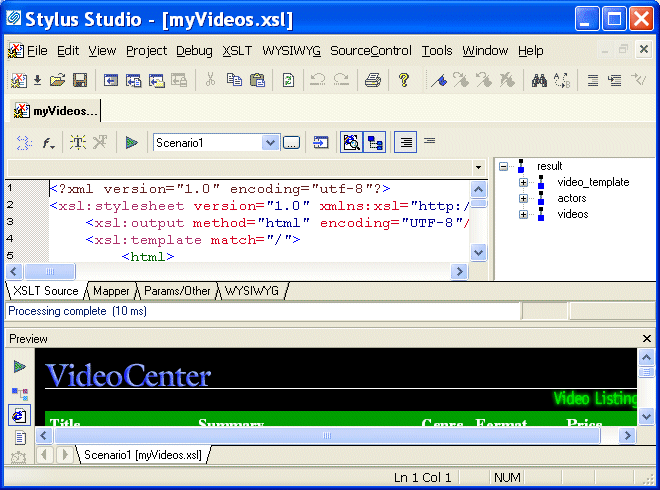The image size is (660, 490).
Task: Show preview in Internet Explorer browser view
Action: pos(19,415)
